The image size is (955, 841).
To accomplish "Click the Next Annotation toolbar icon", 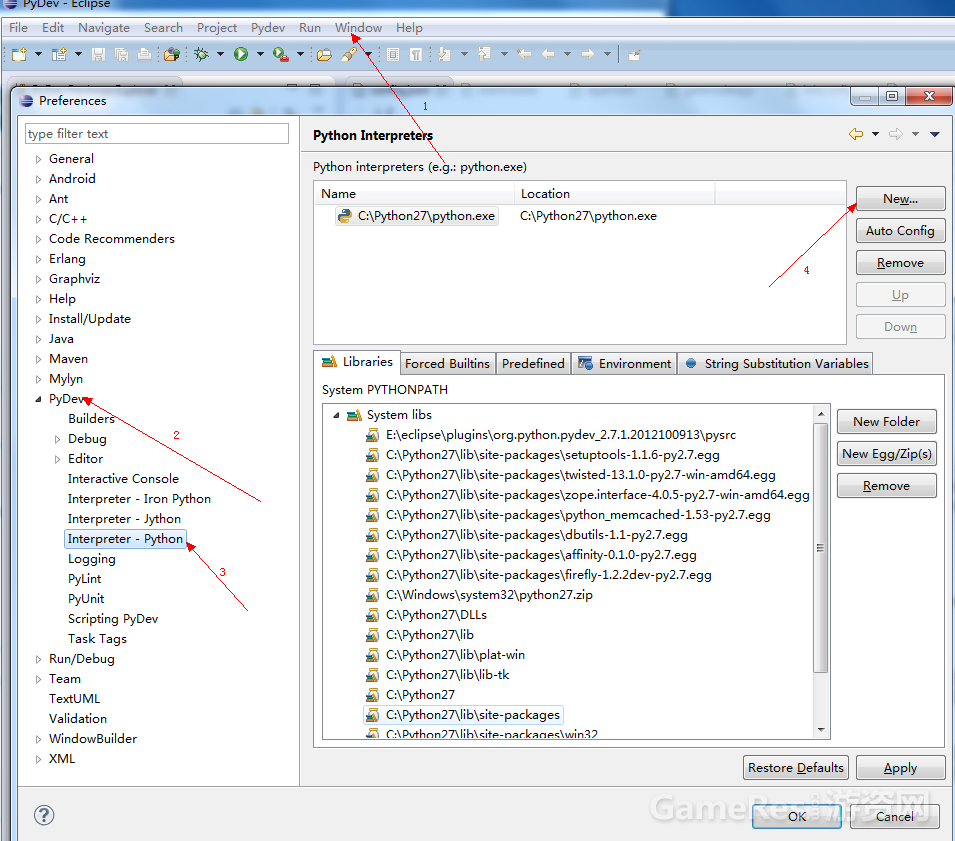I will [x=445, y=54].
